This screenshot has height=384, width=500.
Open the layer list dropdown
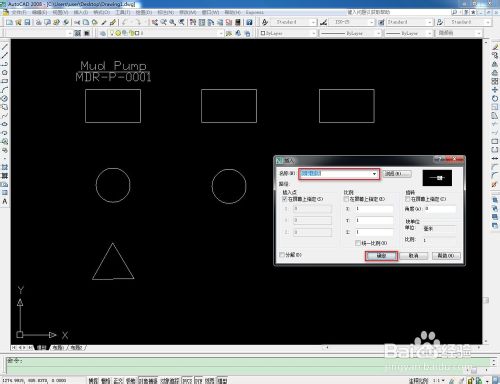(221, 33)
